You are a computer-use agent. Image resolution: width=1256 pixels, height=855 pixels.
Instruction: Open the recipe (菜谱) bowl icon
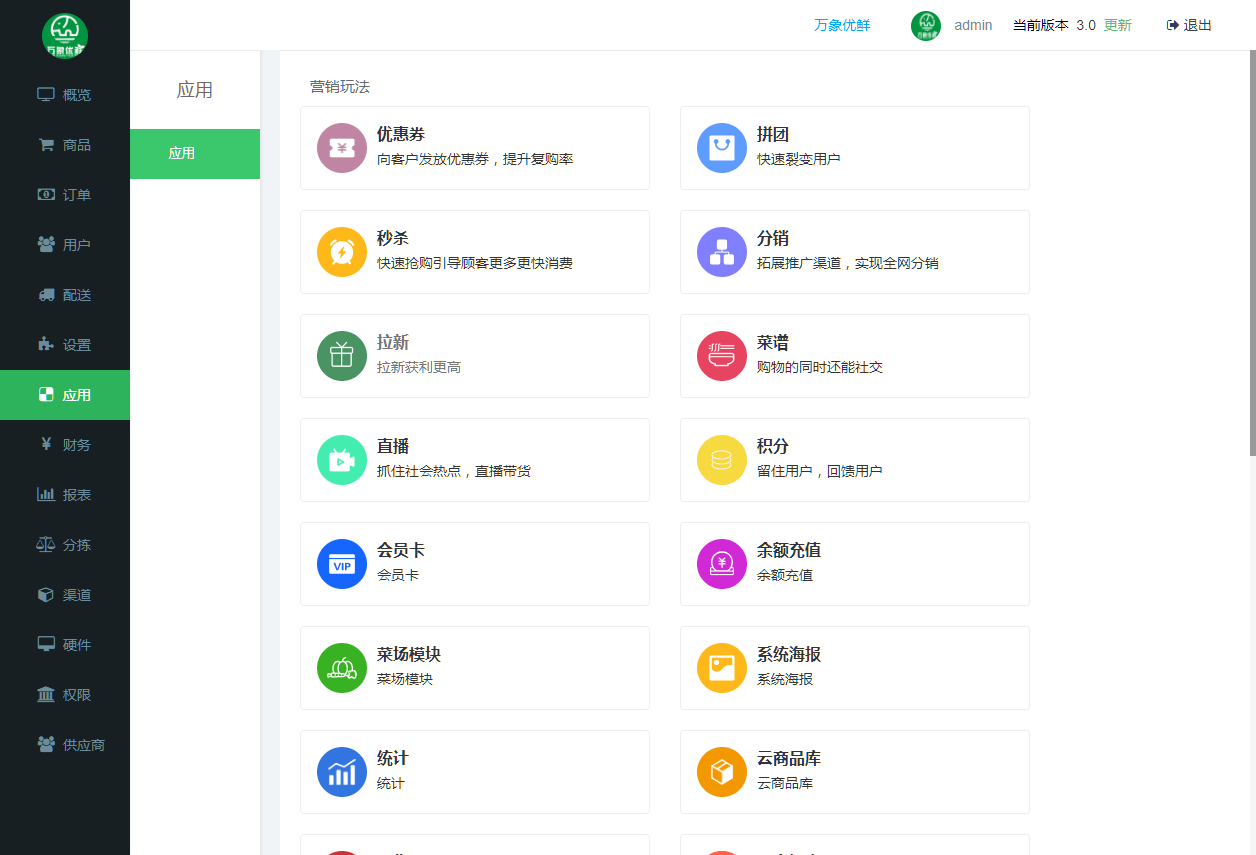coord(722,356)
